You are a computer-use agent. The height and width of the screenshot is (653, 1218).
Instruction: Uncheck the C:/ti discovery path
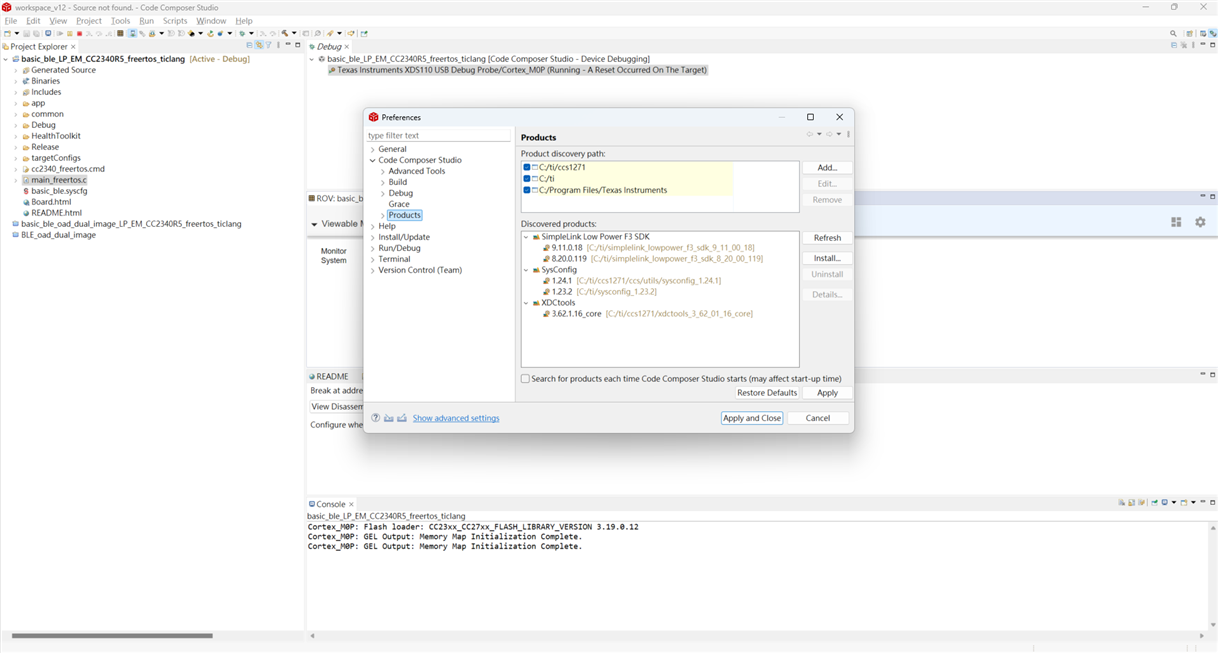(x=527, y=178)
